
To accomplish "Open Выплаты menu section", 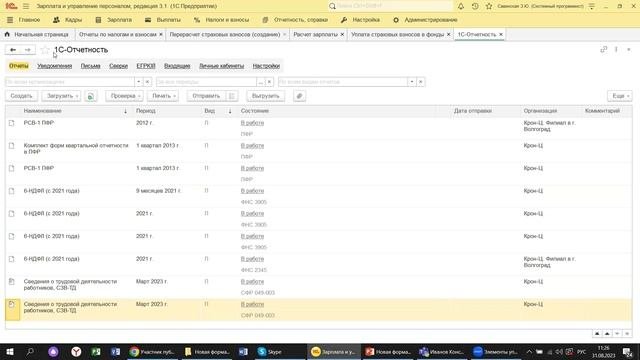I will point(163,20).
